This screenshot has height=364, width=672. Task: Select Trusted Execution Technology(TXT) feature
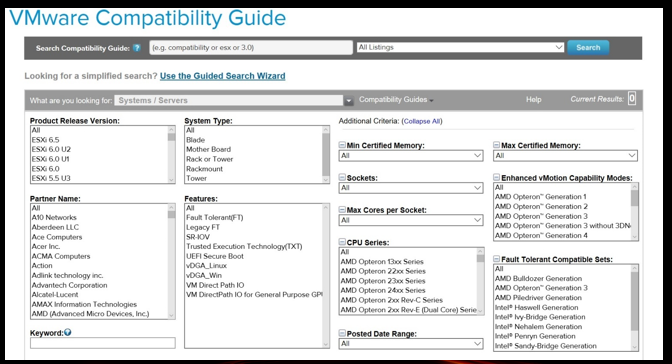(244, 246)
